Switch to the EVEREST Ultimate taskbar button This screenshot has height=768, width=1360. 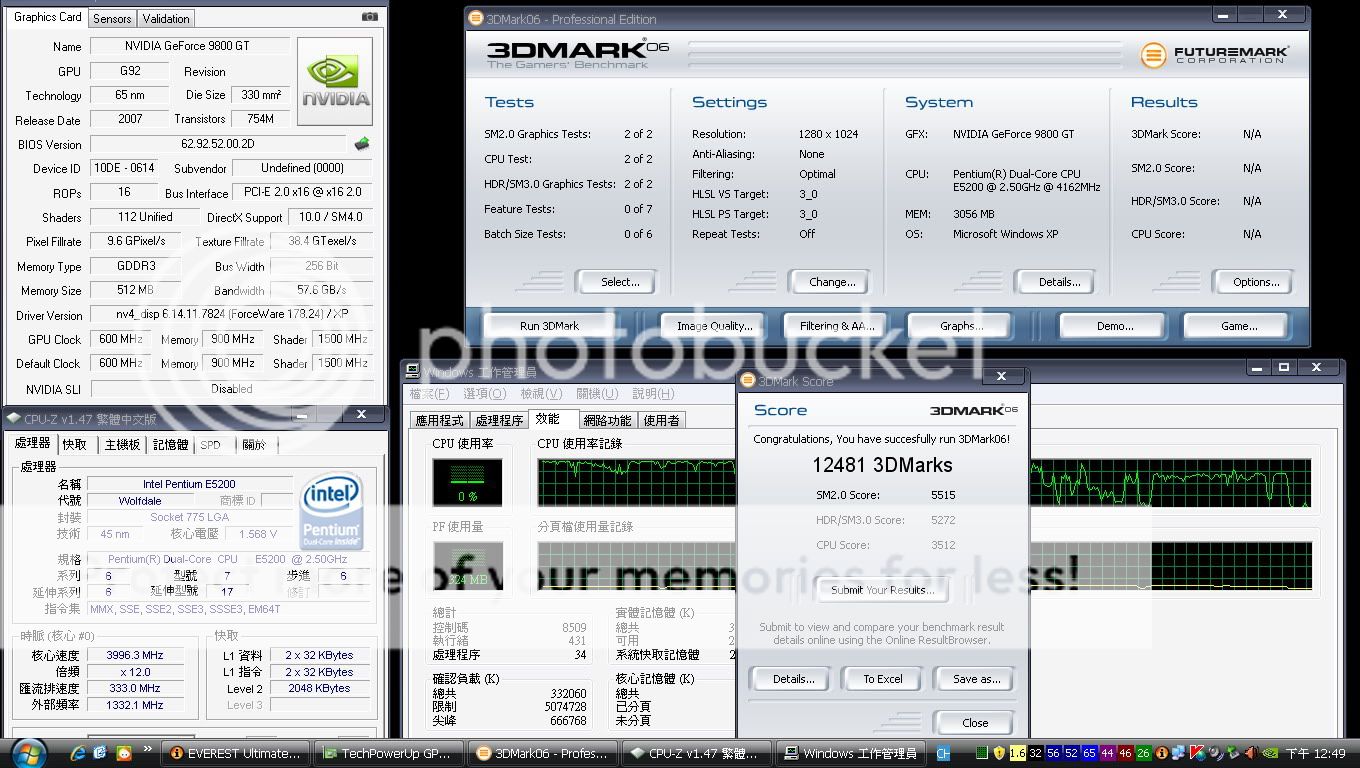[x=236, y=753]
